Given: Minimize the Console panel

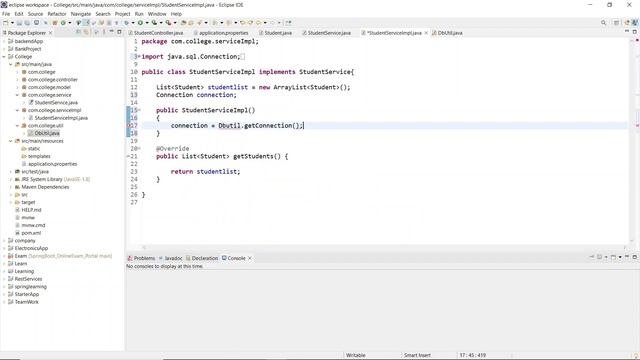Looking at the screenshot, I should point(627,257).
